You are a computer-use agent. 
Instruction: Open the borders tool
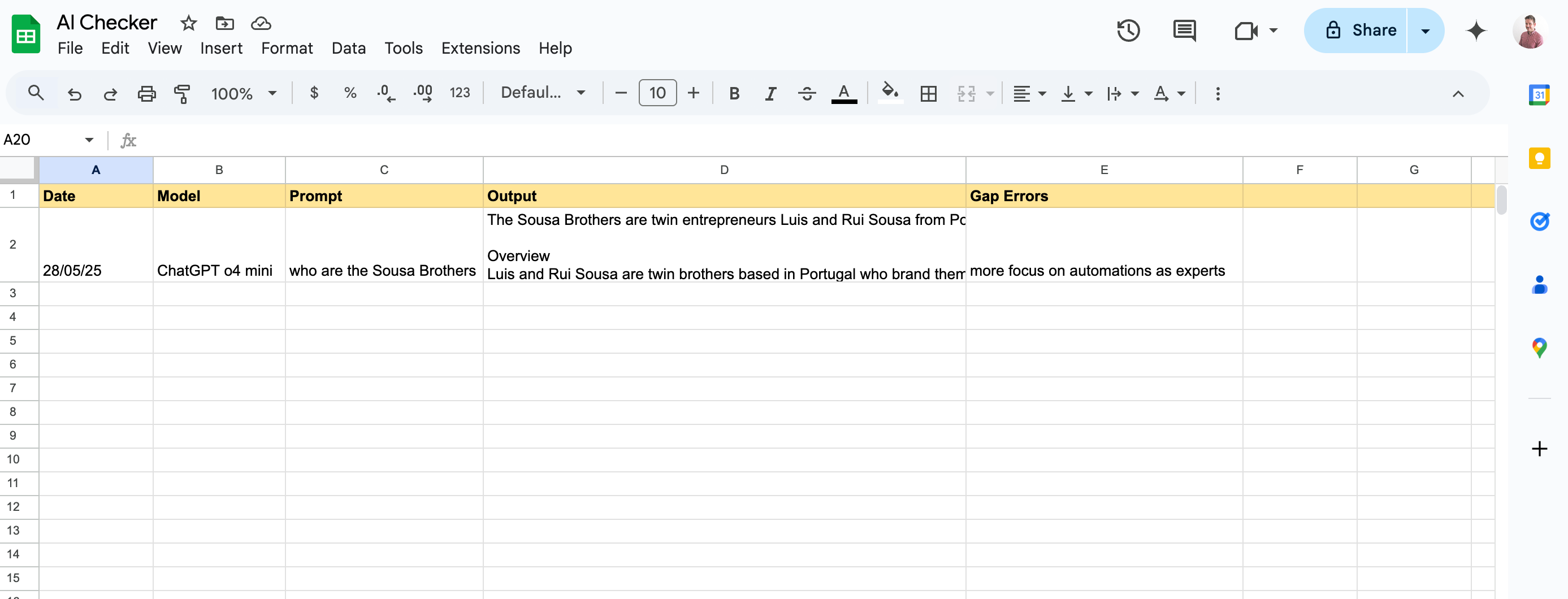click(928, 93)
